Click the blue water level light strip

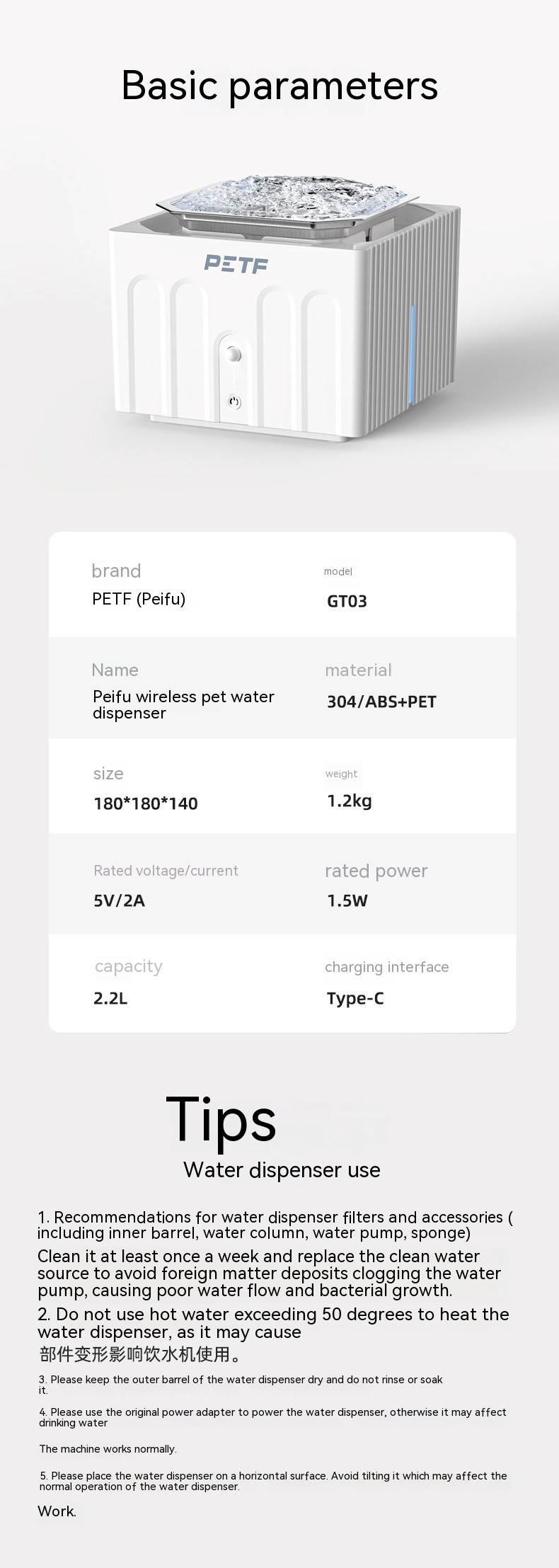pos(413,338)
